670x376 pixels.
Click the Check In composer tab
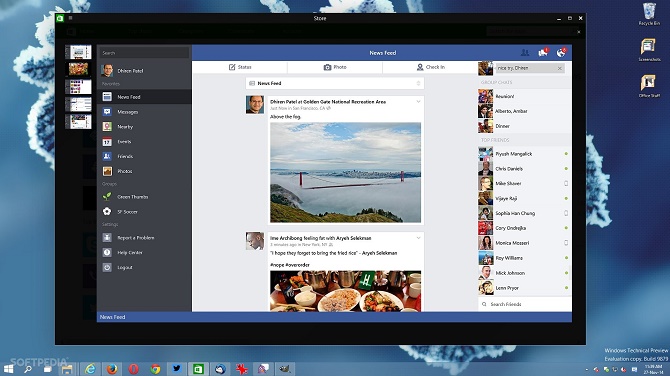coord(430,67)
